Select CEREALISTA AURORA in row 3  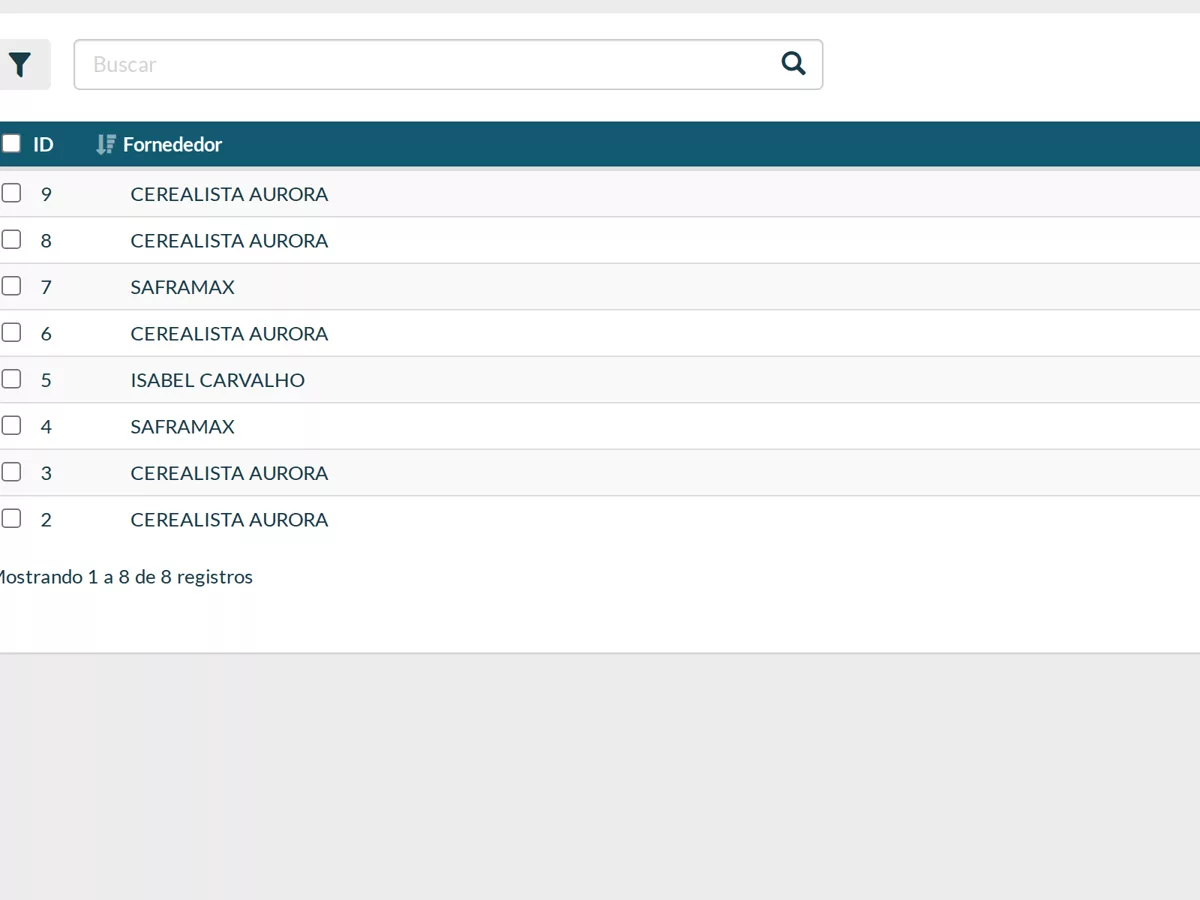pyautogui.click(x=229, y=473)
